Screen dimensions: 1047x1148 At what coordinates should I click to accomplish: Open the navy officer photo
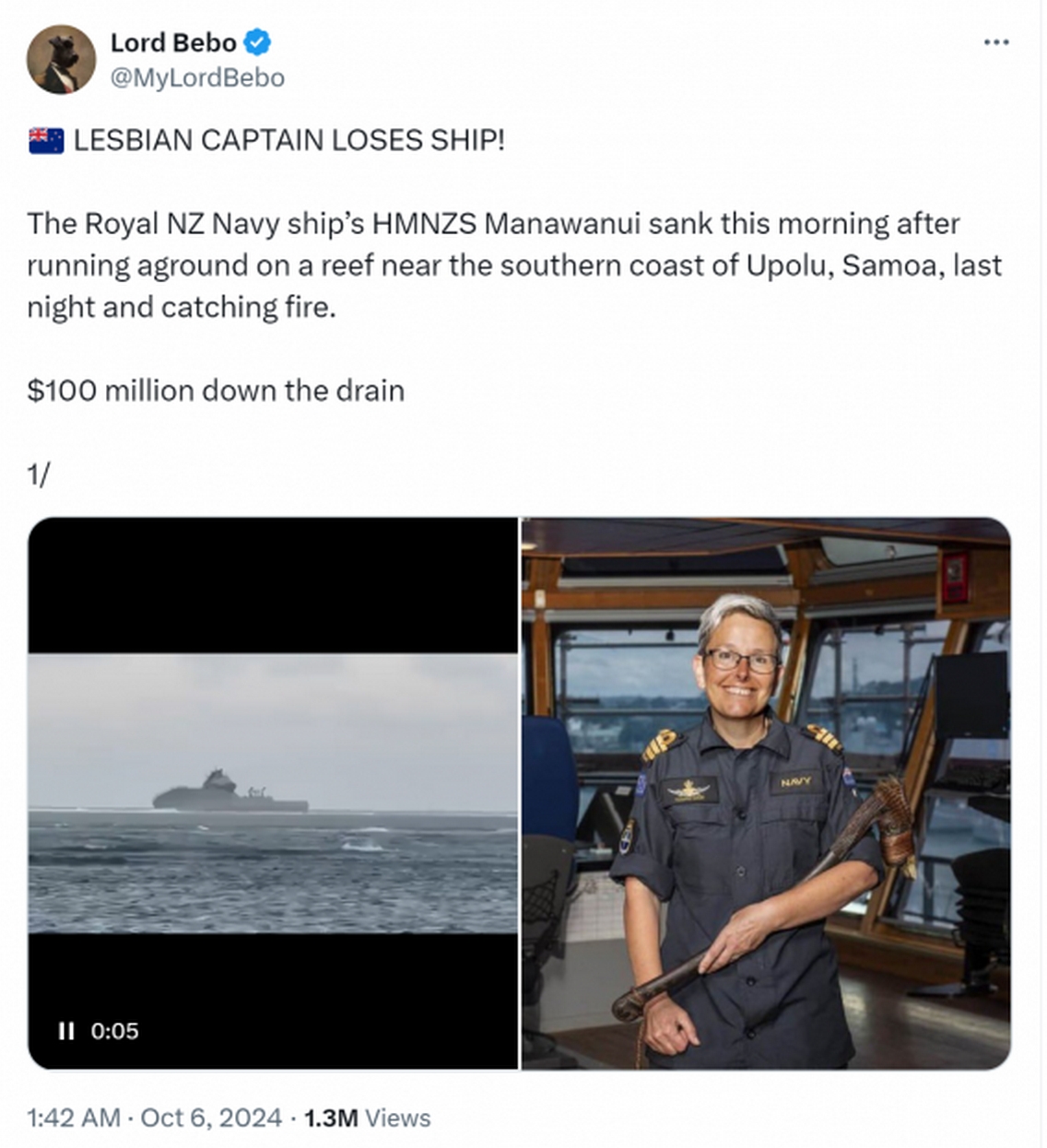(766, 793)
